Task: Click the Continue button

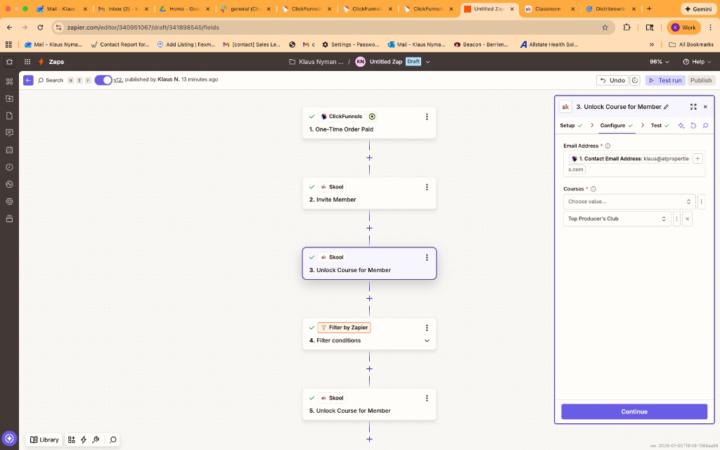Action: coord(634,411)
